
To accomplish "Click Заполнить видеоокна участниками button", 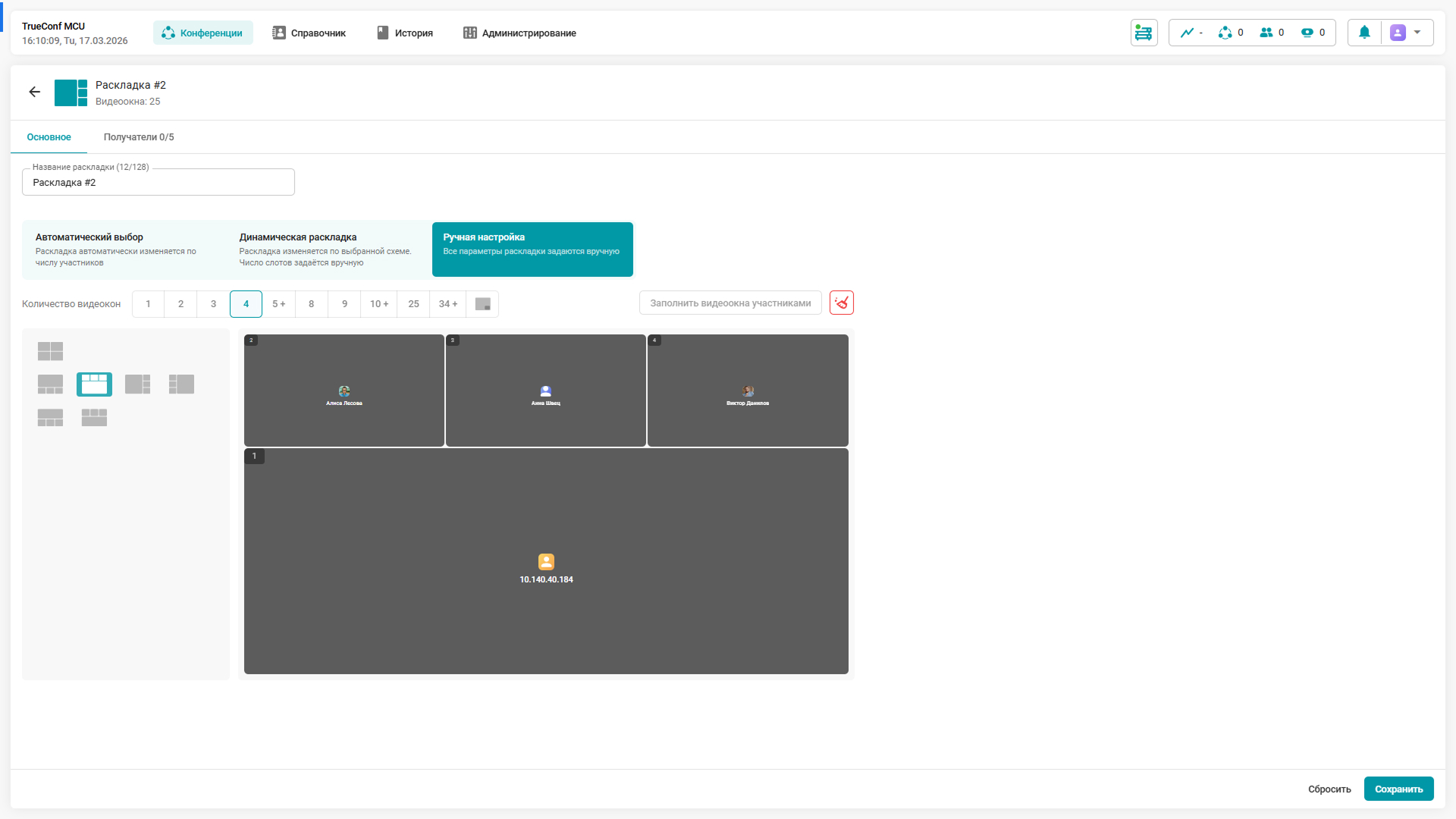I will click(x=730, y=303).
